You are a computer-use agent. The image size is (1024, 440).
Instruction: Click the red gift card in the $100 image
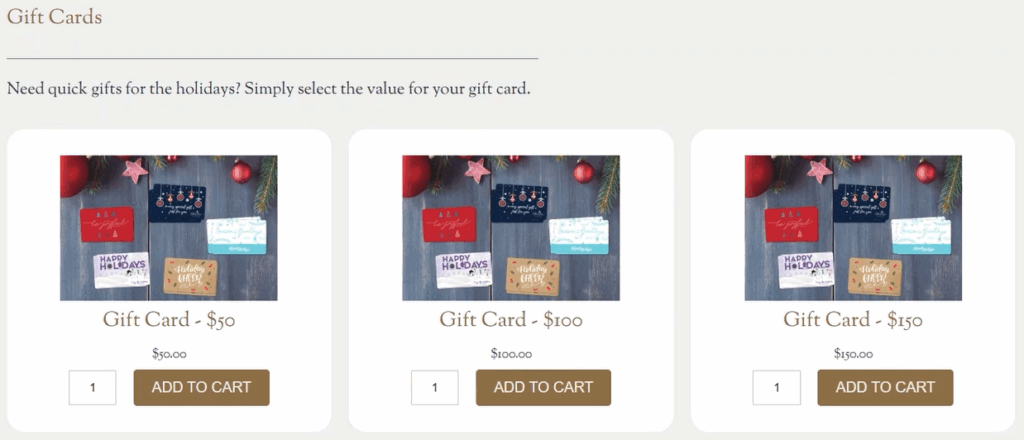coord(449,225)
